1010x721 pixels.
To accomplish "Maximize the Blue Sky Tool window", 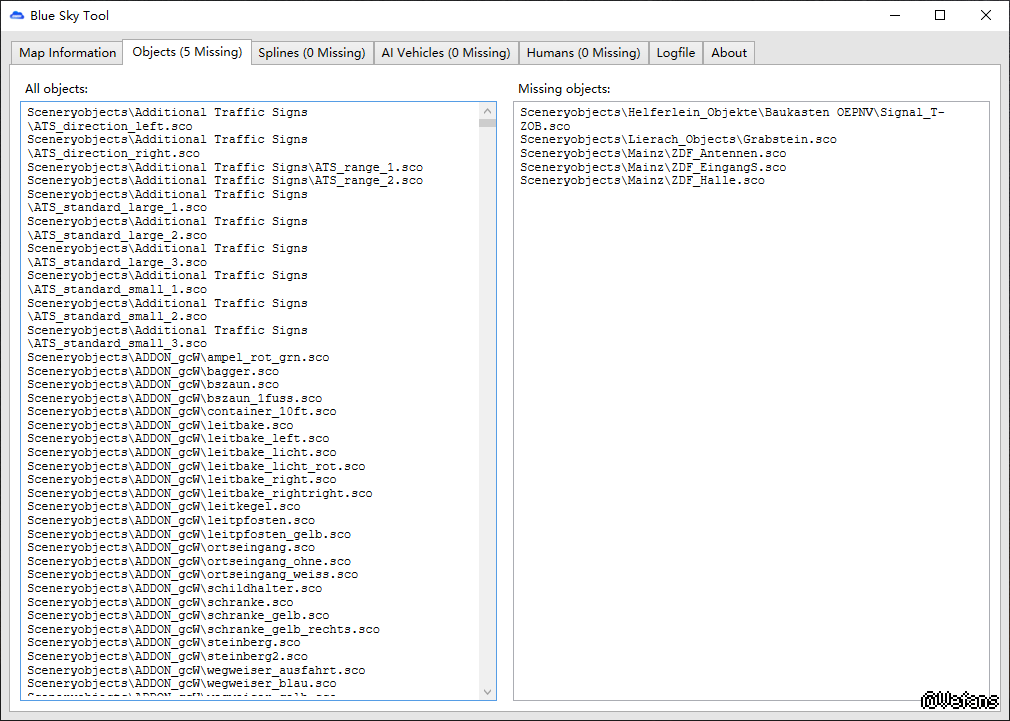I will [x=939, y=15].
